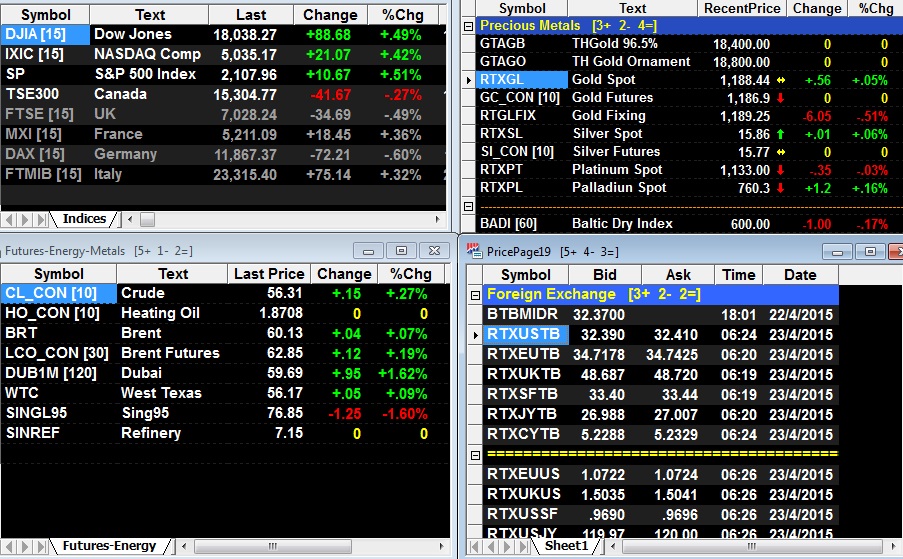Screen dimensions: 903x559
Task: Select the BADI [60] symbol cell
Action: click(x=522, y=223)
